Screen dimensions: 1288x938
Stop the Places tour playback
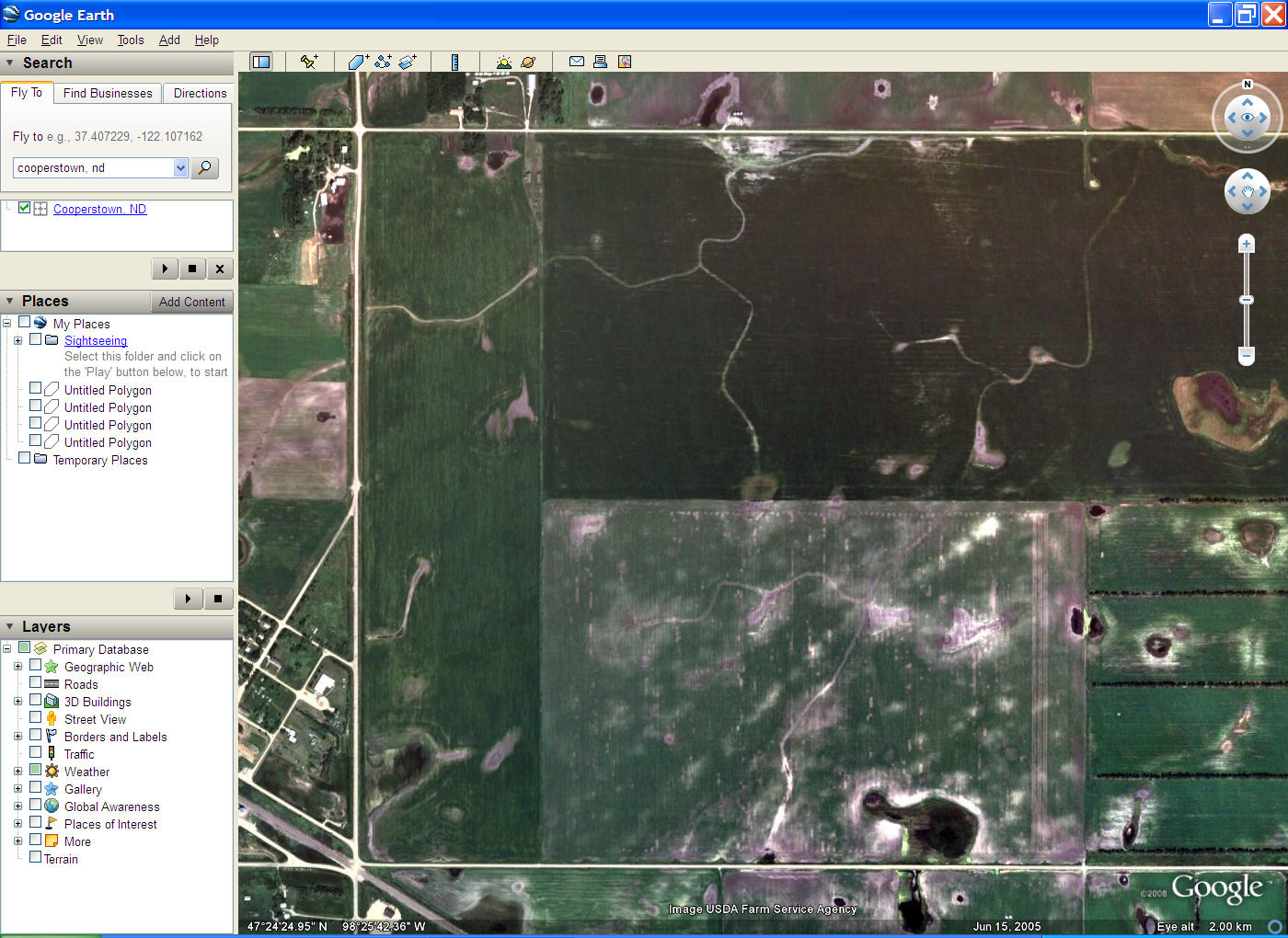click(217, 599)
